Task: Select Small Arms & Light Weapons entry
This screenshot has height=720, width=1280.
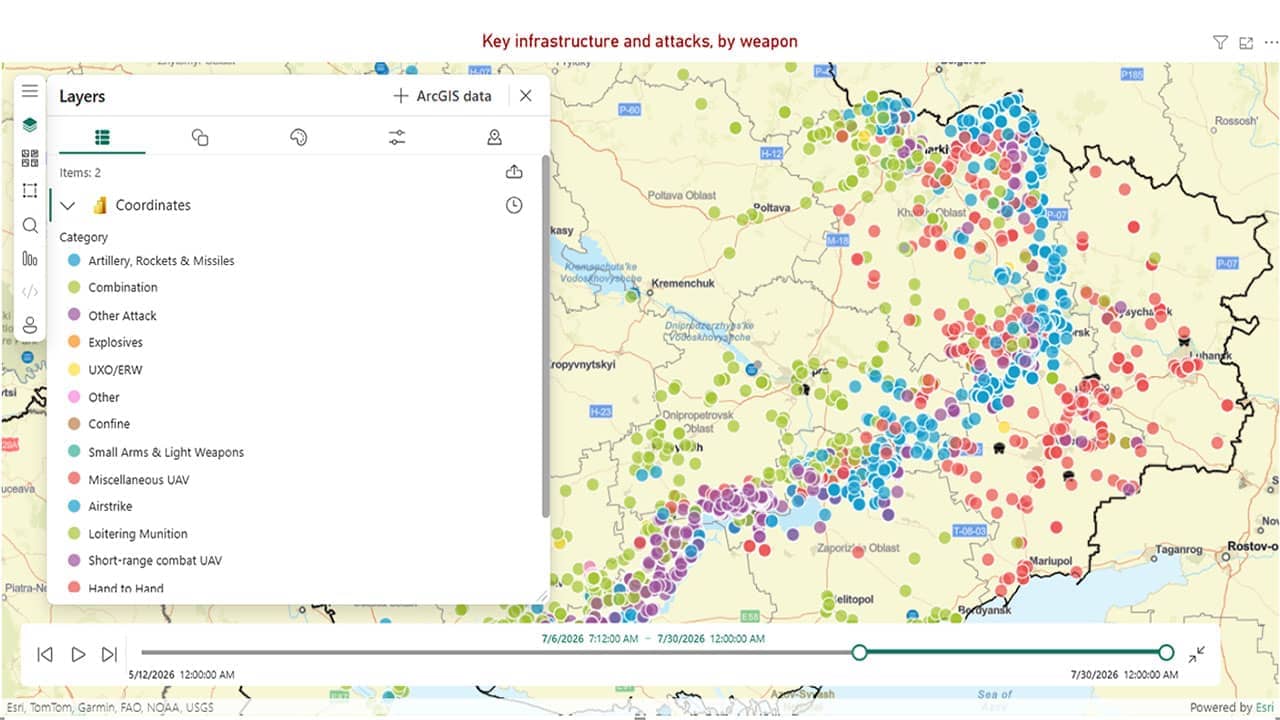Action: [166, 452]
